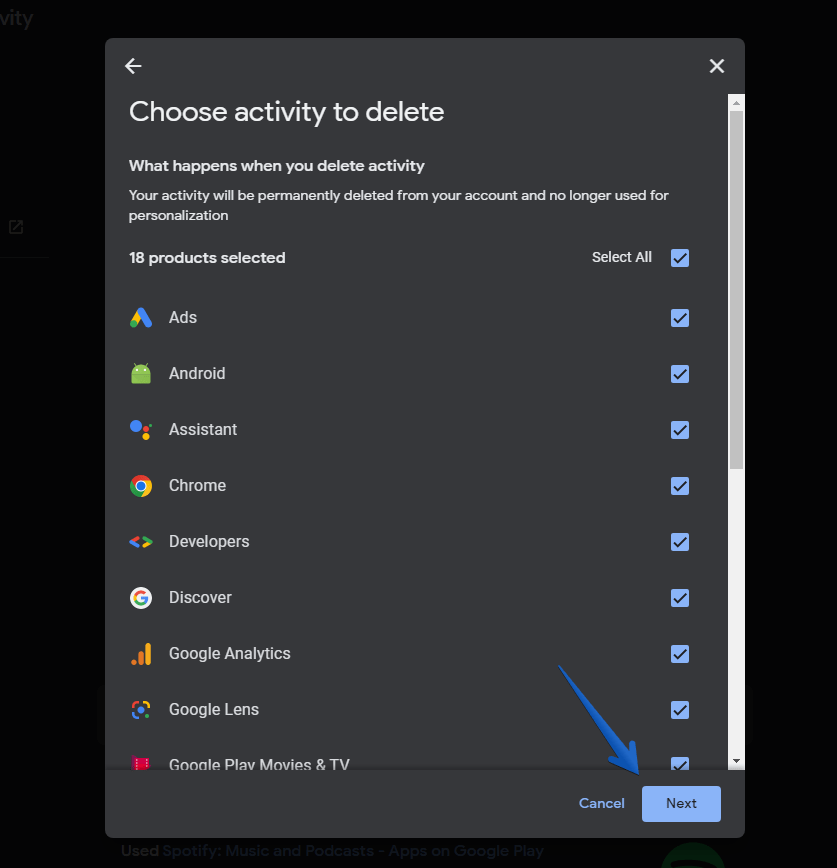
Task: Click the Google Play Movies & TV label
Action: pyautogui.click(x=259, y=764)
